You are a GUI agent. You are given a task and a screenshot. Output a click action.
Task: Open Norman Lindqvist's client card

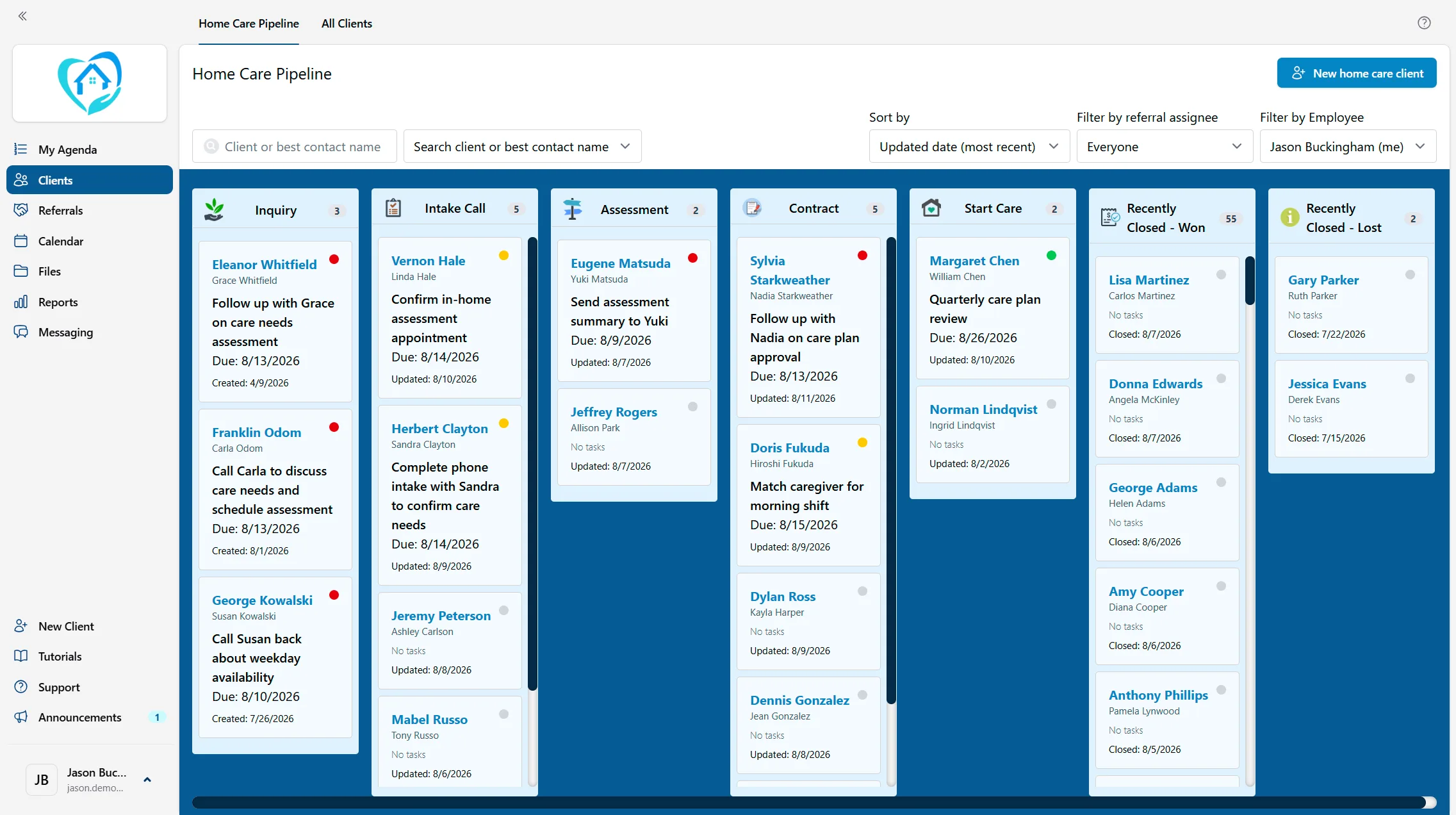[993, 434]
